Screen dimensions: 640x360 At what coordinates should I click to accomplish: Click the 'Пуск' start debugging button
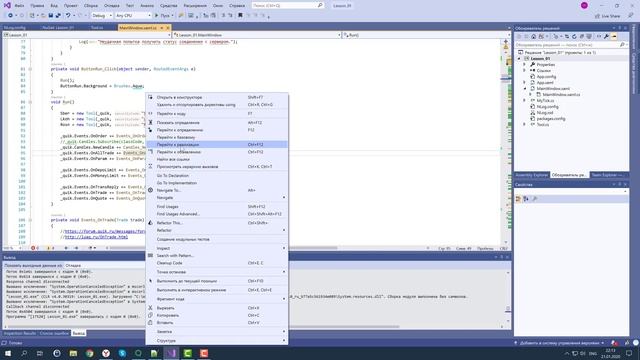164,16
